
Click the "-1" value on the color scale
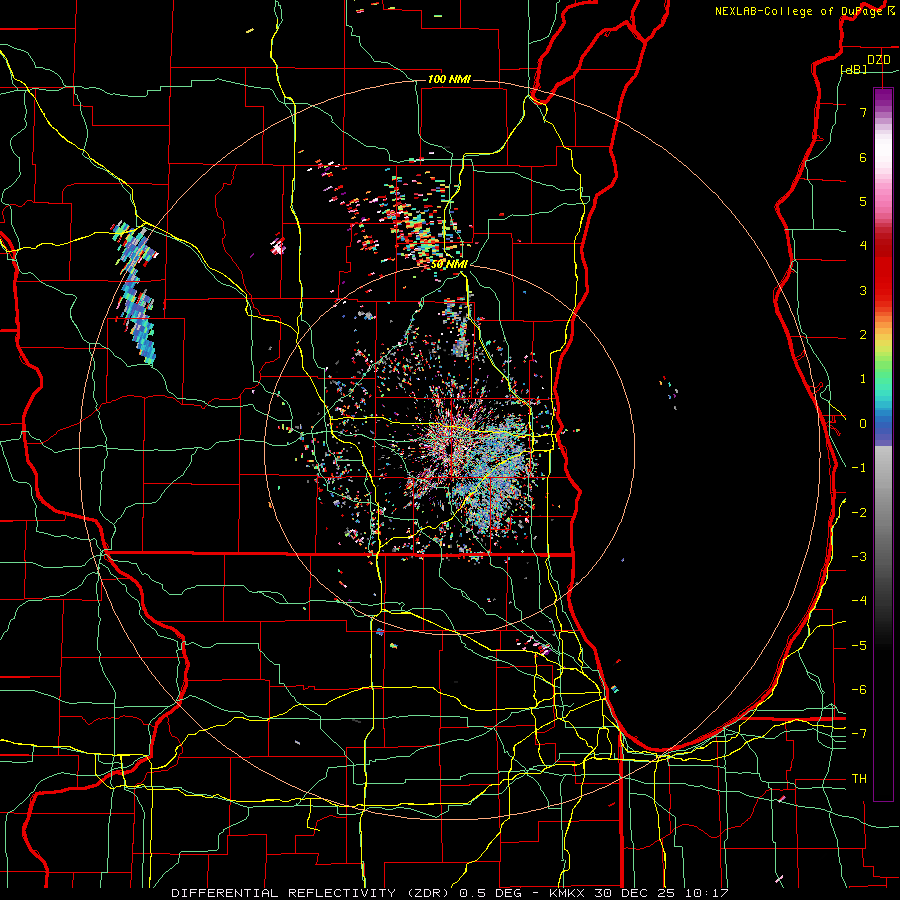(x=859, y=468)
